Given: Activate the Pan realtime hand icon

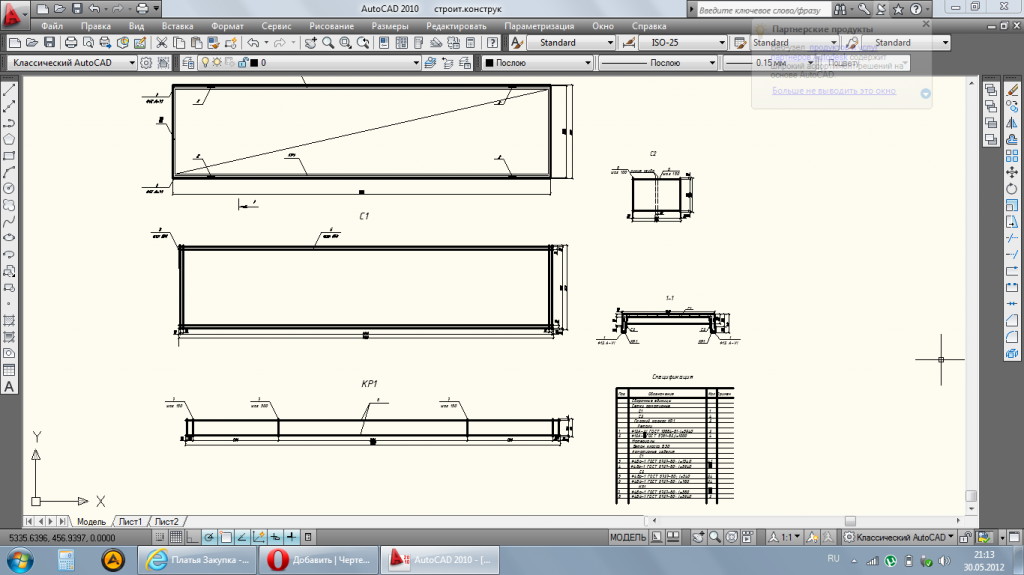Looking at the screenshot, I should (311, 42).
